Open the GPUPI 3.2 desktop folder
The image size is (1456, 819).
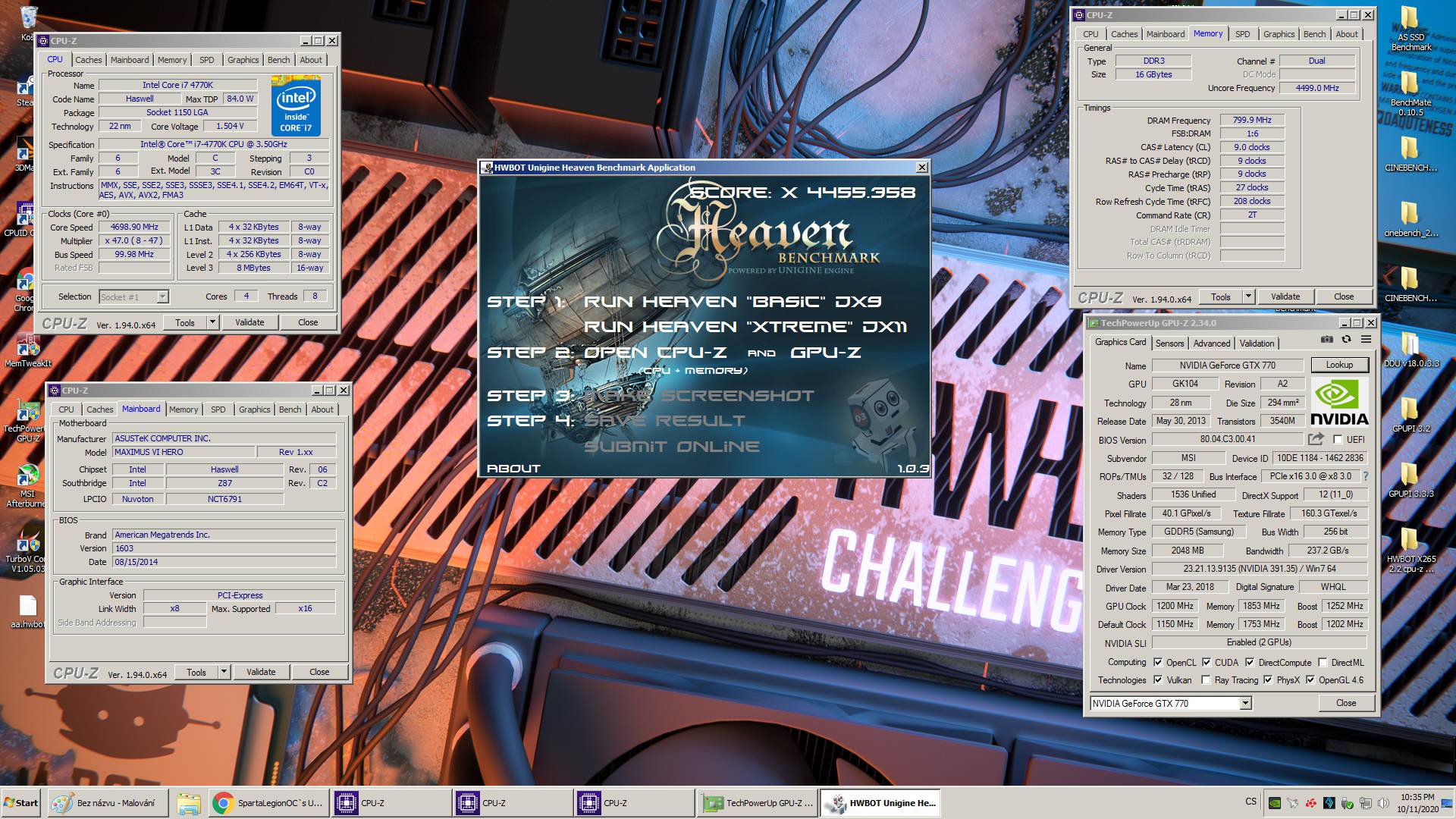click(x=1410, y=415)
